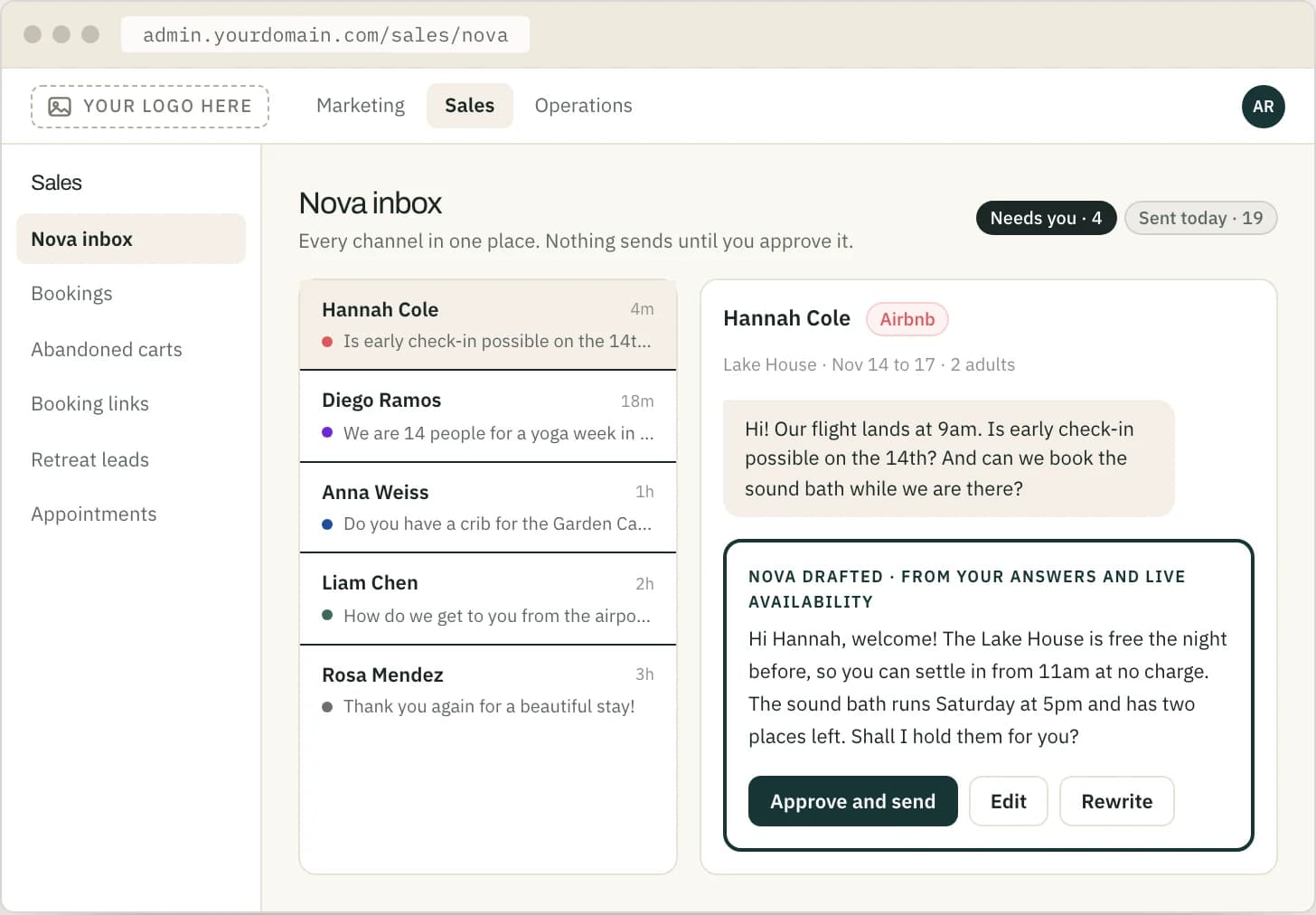Go to Appointments in sidebar
This screenshot has height=915, width=1316.
94,514
